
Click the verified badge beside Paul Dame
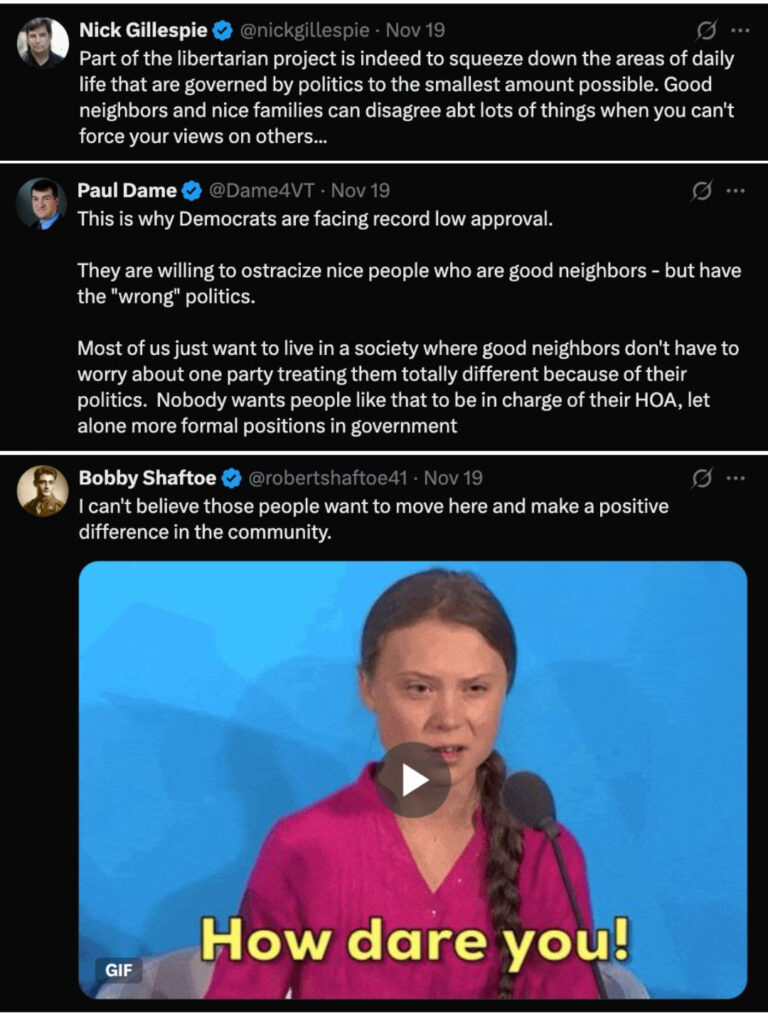pyautogui.click(x=193, y=190)
